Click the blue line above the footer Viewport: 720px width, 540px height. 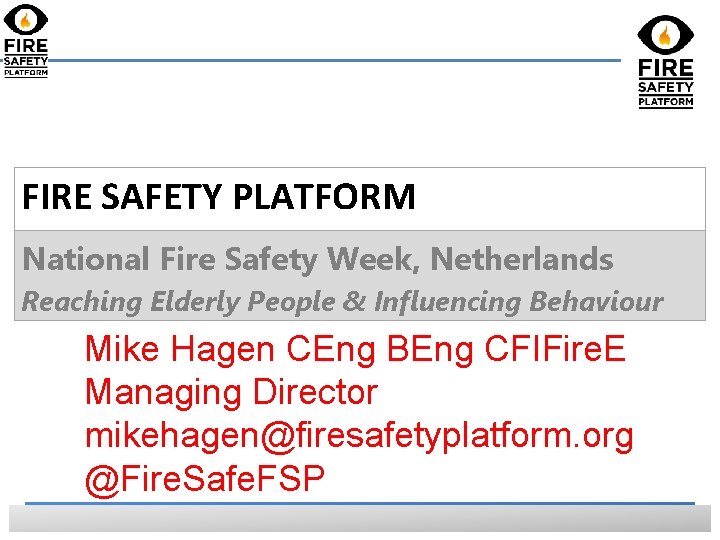pyautogui.click(x=360, y=504)
